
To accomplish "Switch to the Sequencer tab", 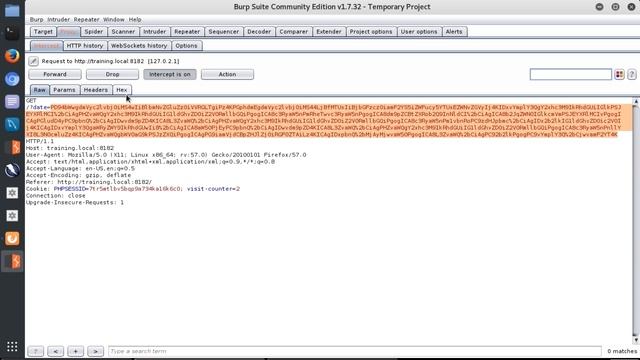I will 224,32.
